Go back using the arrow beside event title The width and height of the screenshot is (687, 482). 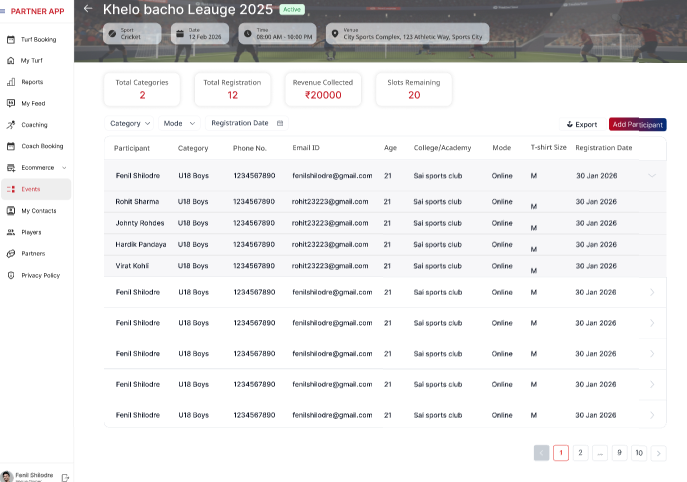pos(88,8)
